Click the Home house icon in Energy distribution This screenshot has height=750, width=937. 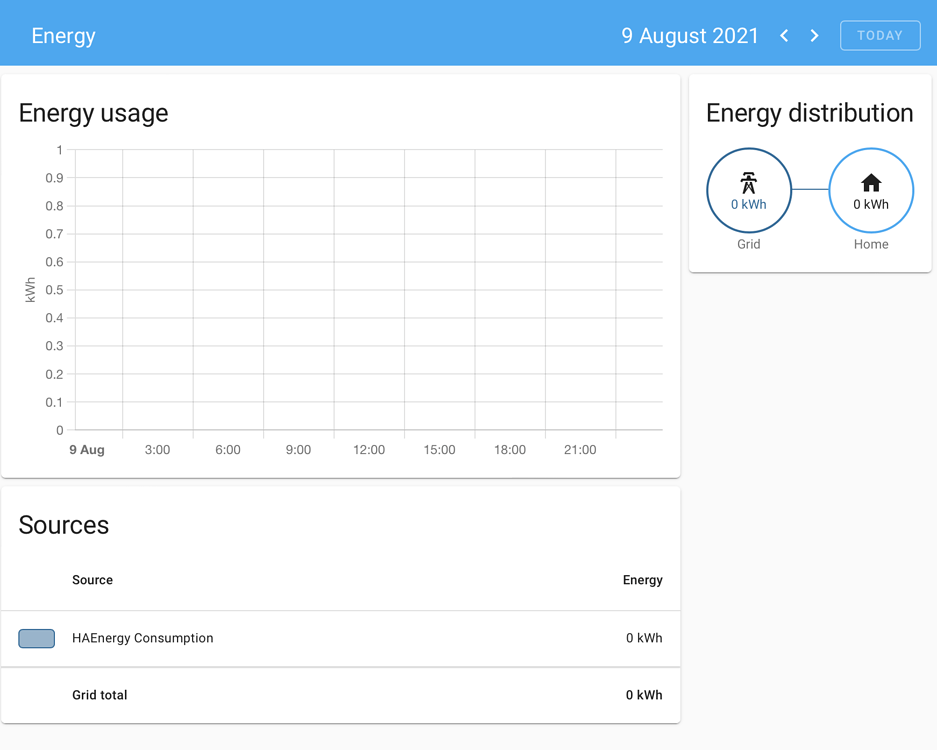871,183
